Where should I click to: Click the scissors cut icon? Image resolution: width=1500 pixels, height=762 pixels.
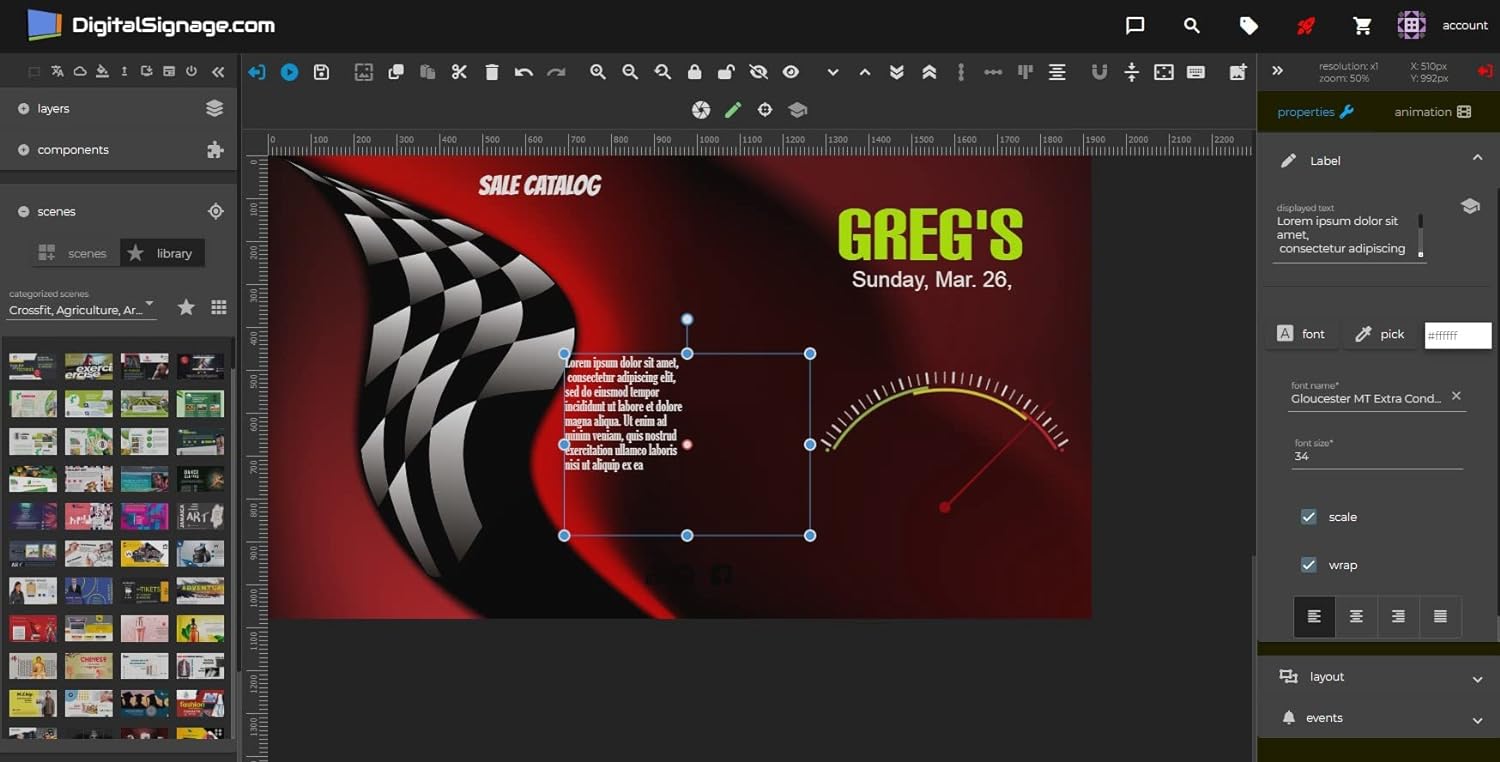(x=459, y=72)
